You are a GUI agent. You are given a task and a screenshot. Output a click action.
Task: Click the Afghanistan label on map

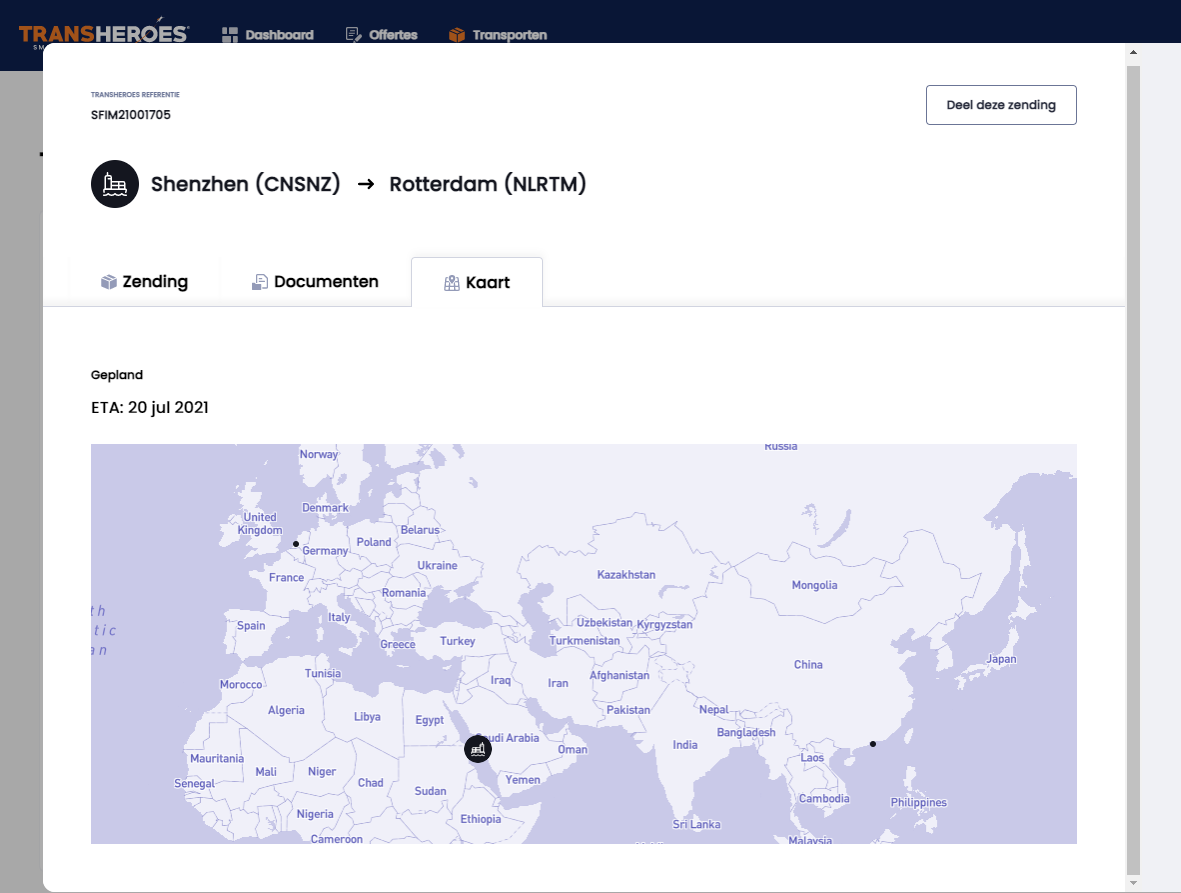619,675
